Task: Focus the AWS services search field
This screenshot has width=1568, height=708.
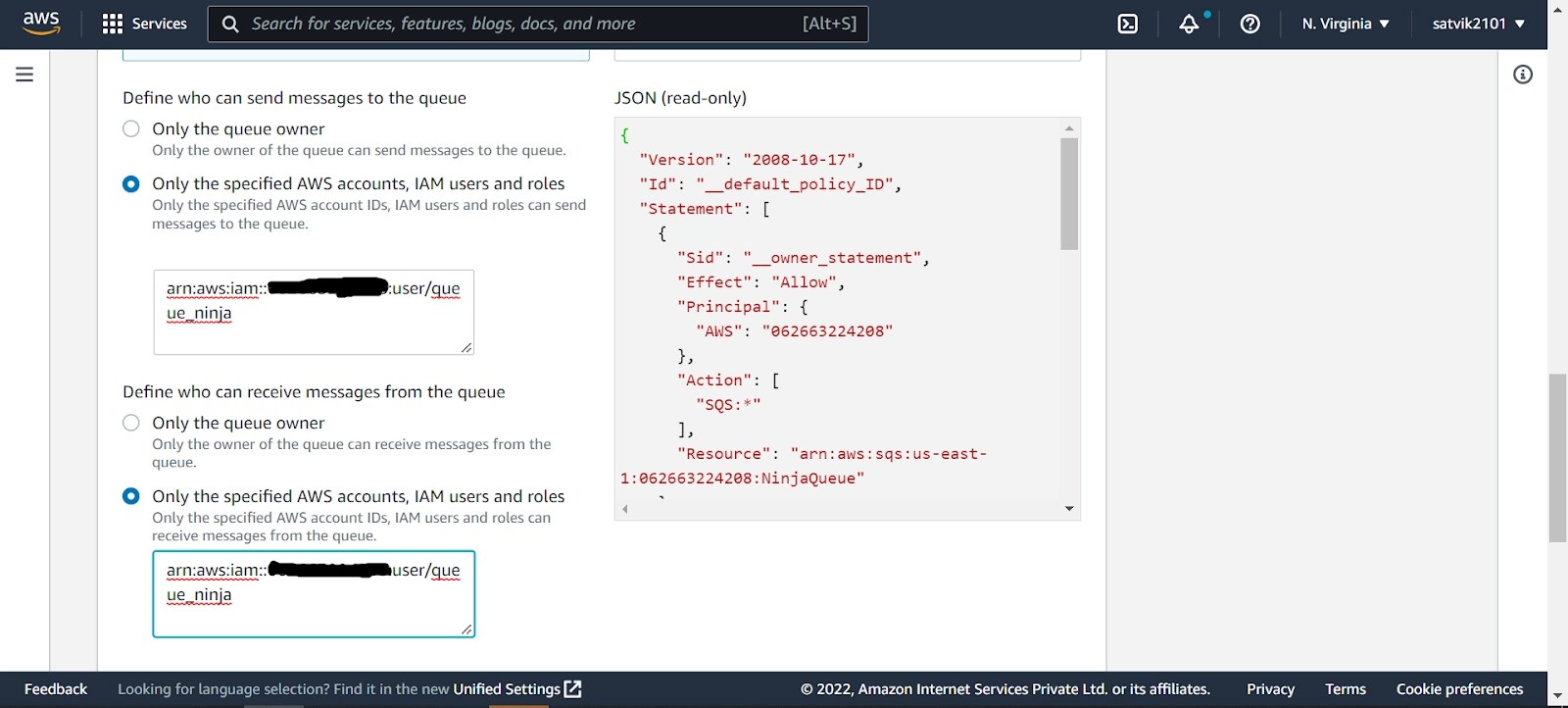Action: point(538,24)
